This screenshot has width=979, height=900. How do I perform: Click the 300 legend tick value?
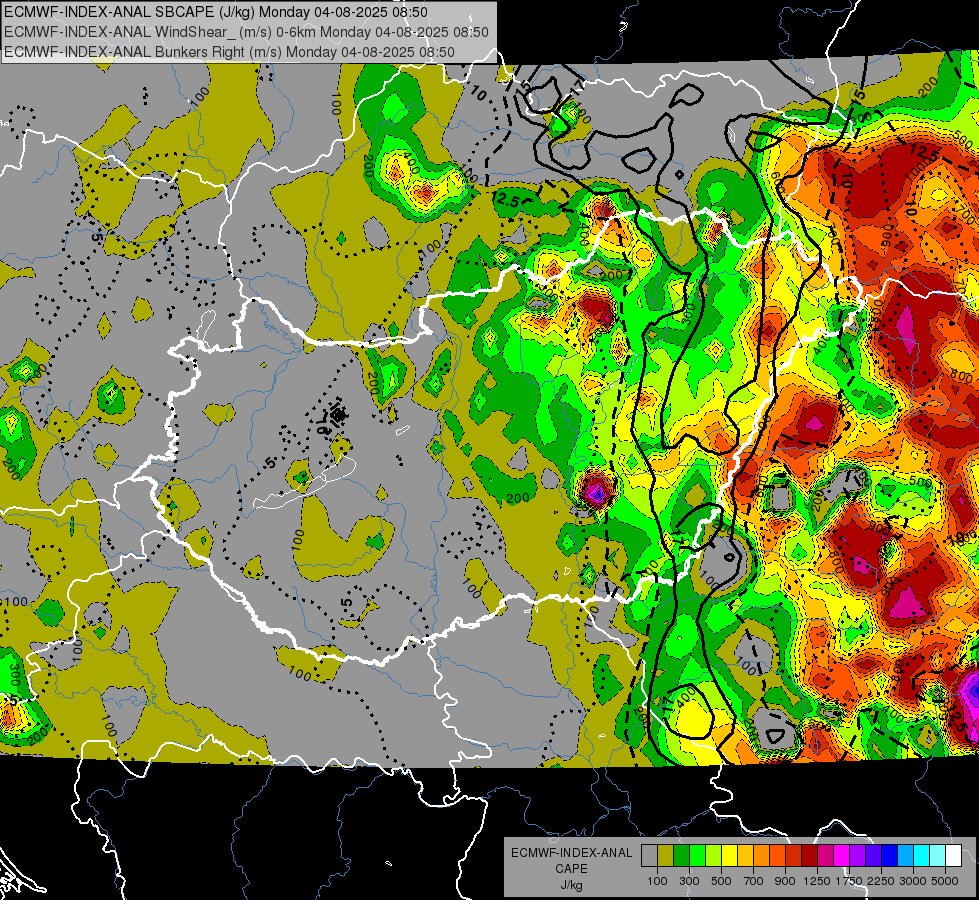click(x=689, y=881)
